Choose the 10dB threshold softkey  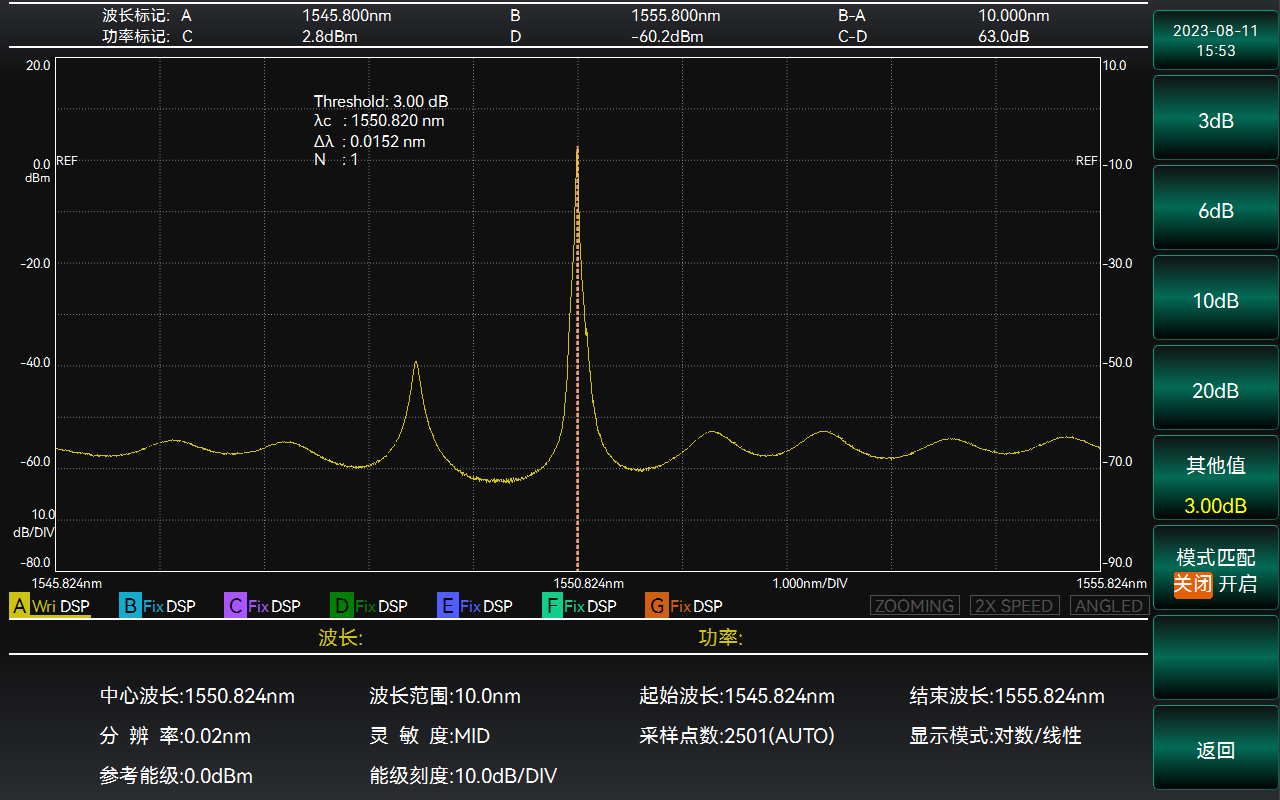(1215, 301)
